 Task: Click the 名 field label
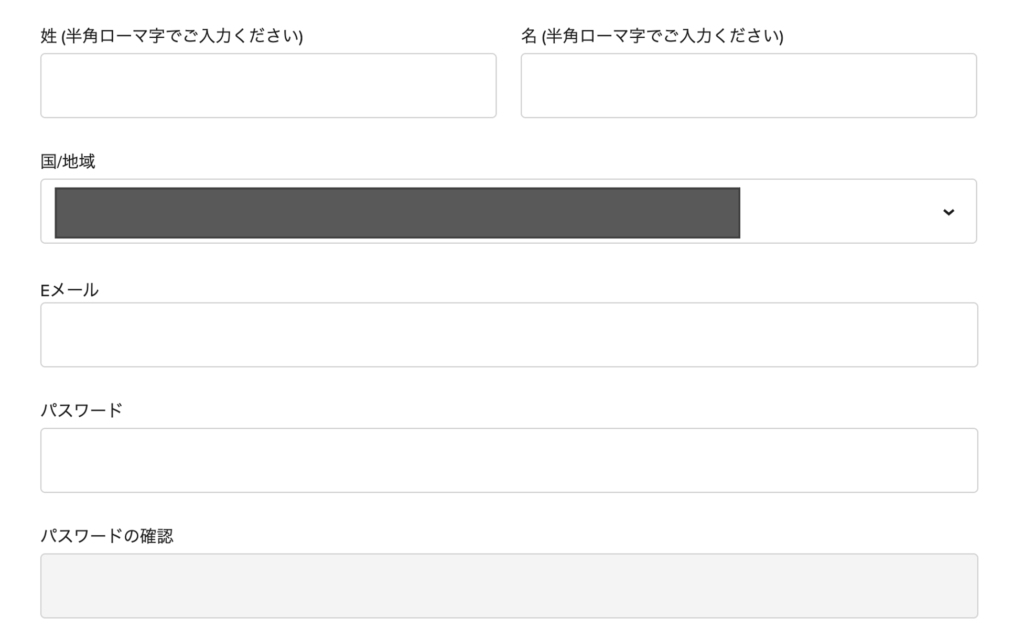529,37
